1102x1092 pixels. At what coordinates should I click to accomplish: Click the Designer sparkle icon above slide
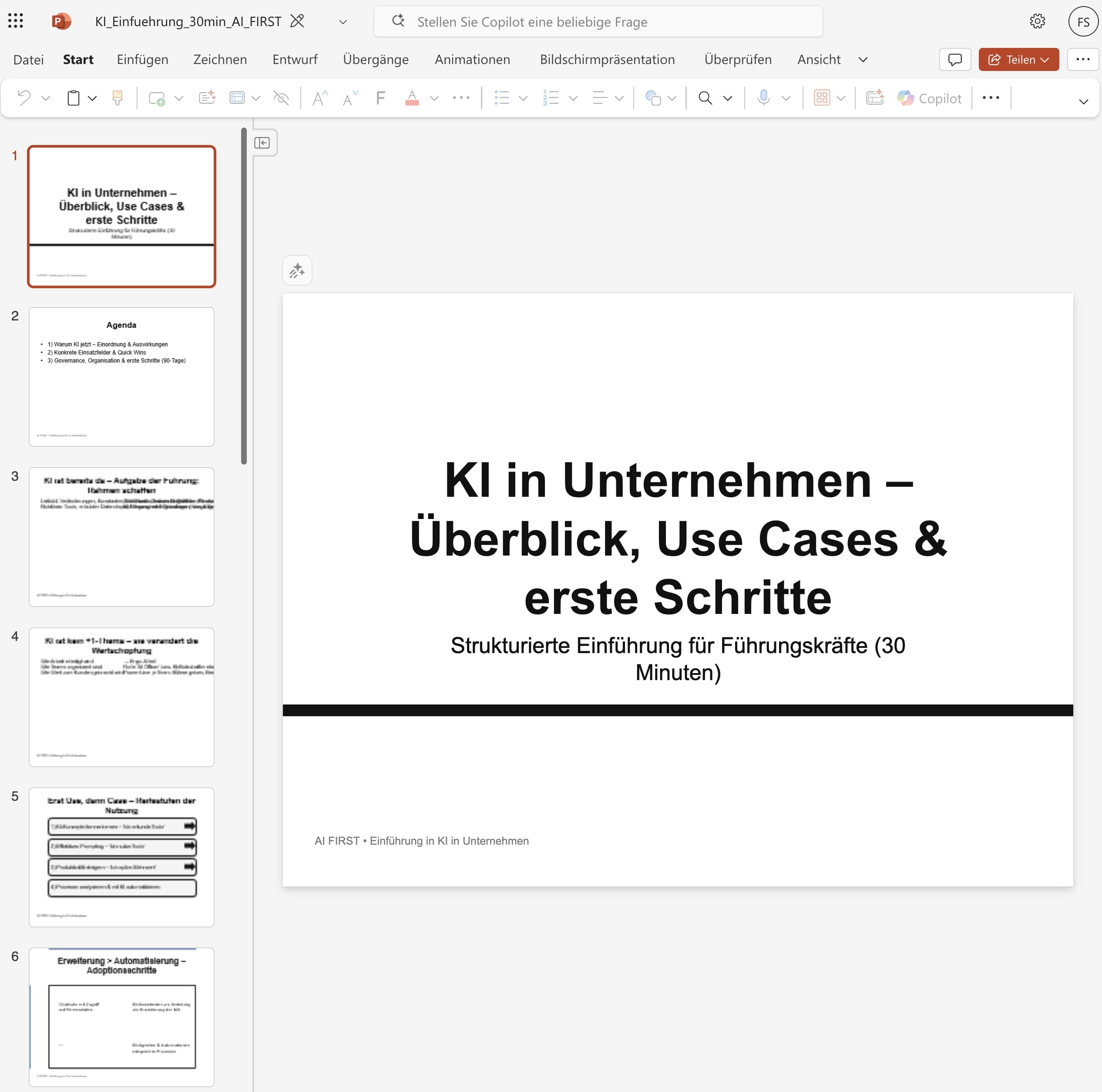297,270
